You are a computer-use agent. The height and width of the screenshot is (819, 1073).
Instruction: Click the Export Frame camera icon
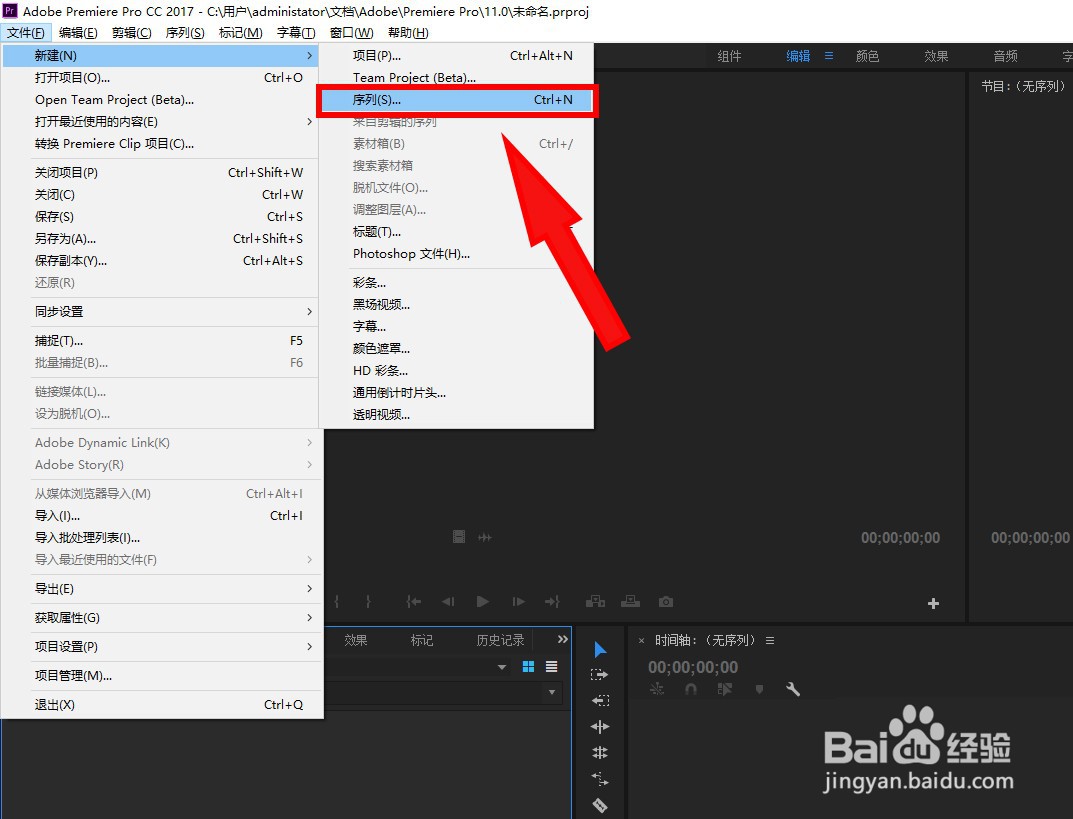(x=666, y=601)
